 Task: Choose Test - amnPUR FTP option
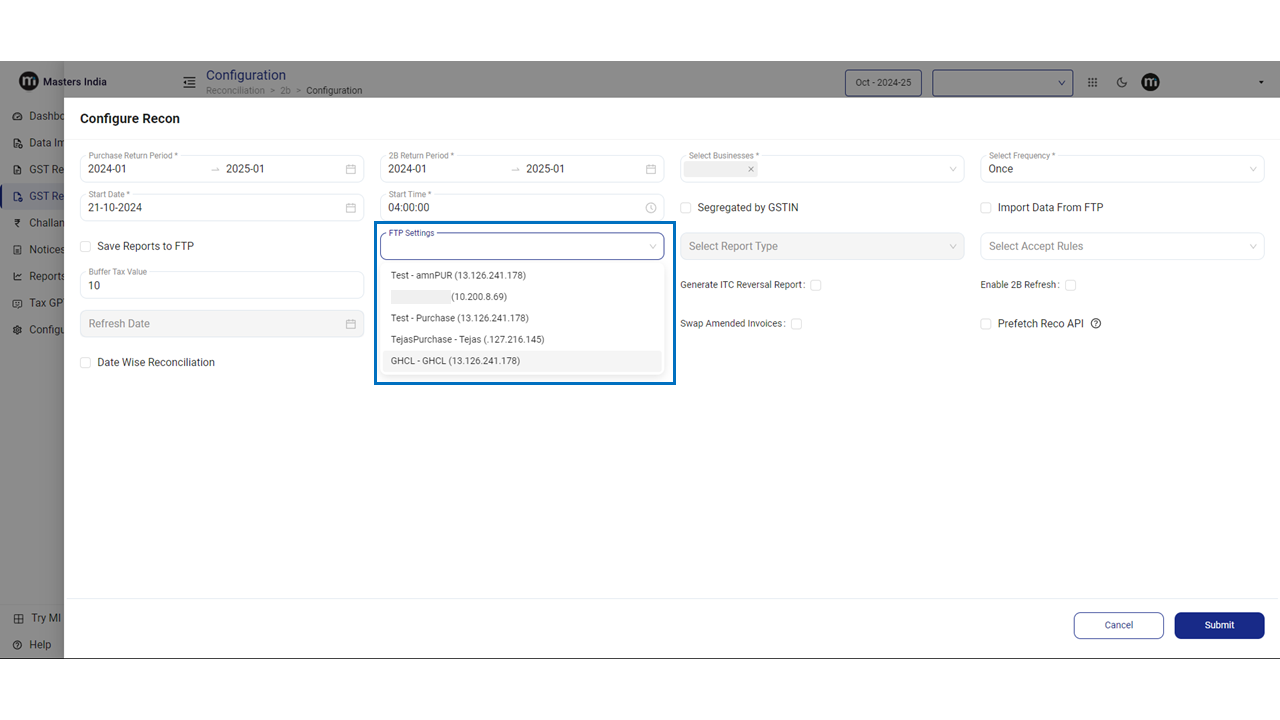458,275
